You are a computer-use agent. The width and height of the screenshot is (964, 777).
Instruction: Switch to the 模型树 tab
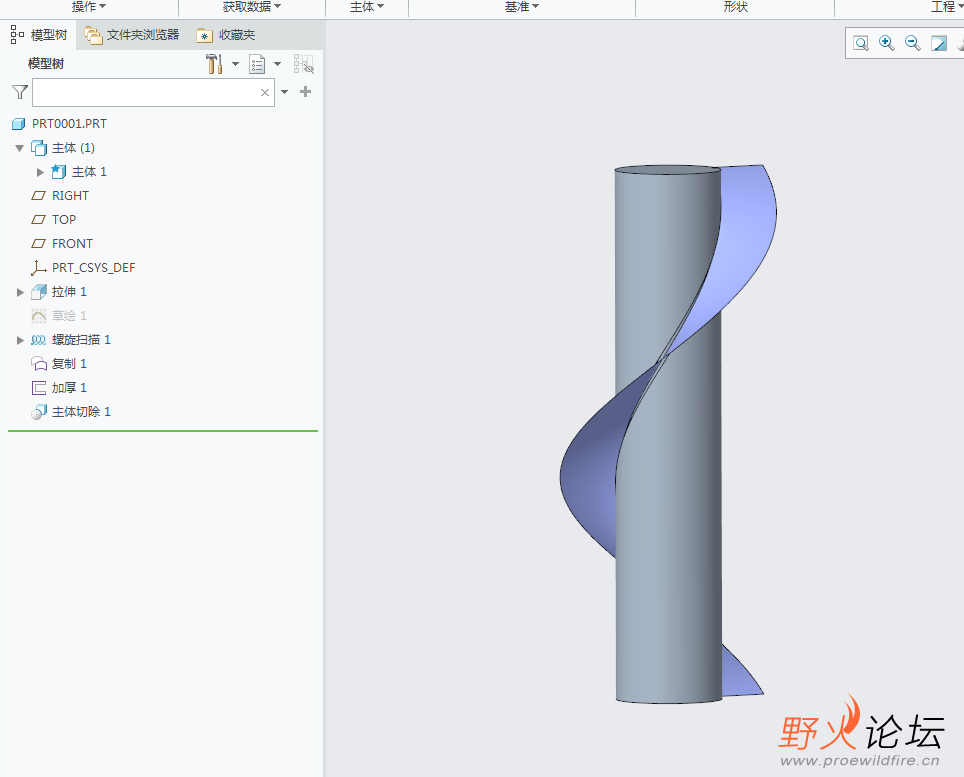click(x=39, y=35)
